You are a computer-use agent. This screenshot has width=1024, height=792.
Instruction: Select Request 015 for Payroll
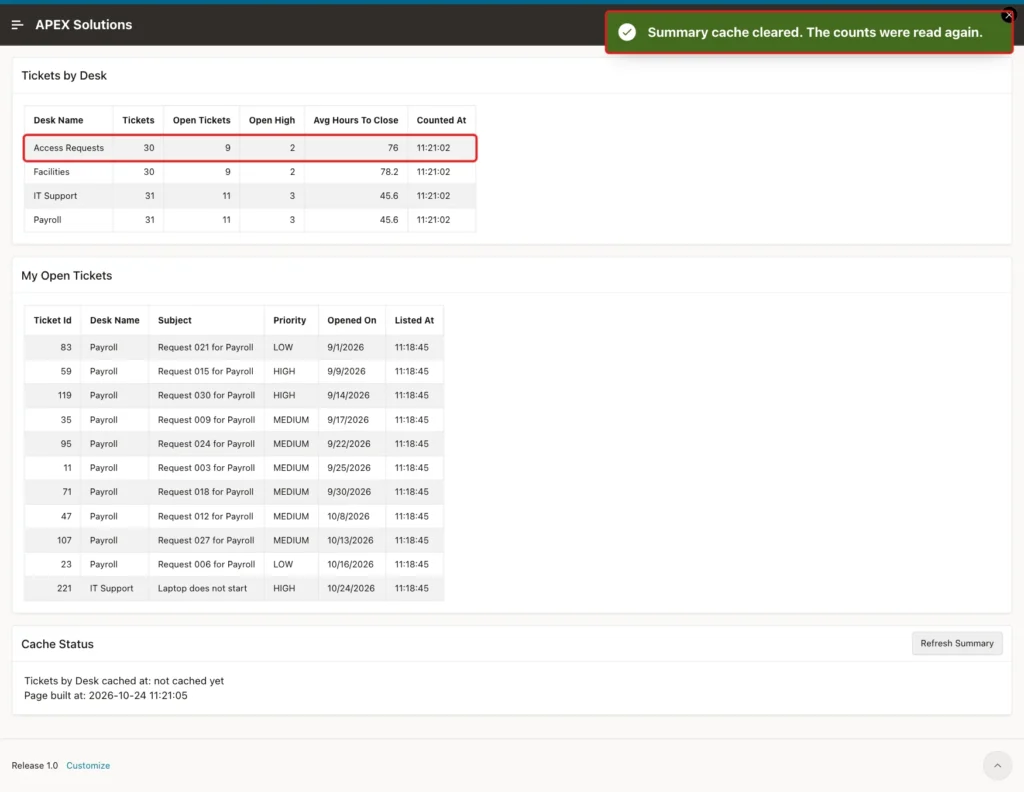tap(206, 372)
